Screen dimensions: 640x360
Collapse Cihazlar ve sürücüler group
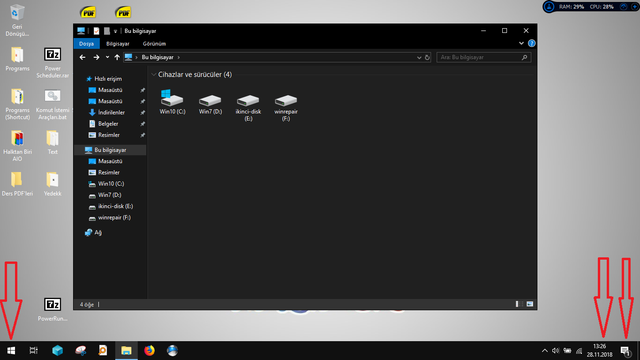pyautogui.click(x=154, y=75)
